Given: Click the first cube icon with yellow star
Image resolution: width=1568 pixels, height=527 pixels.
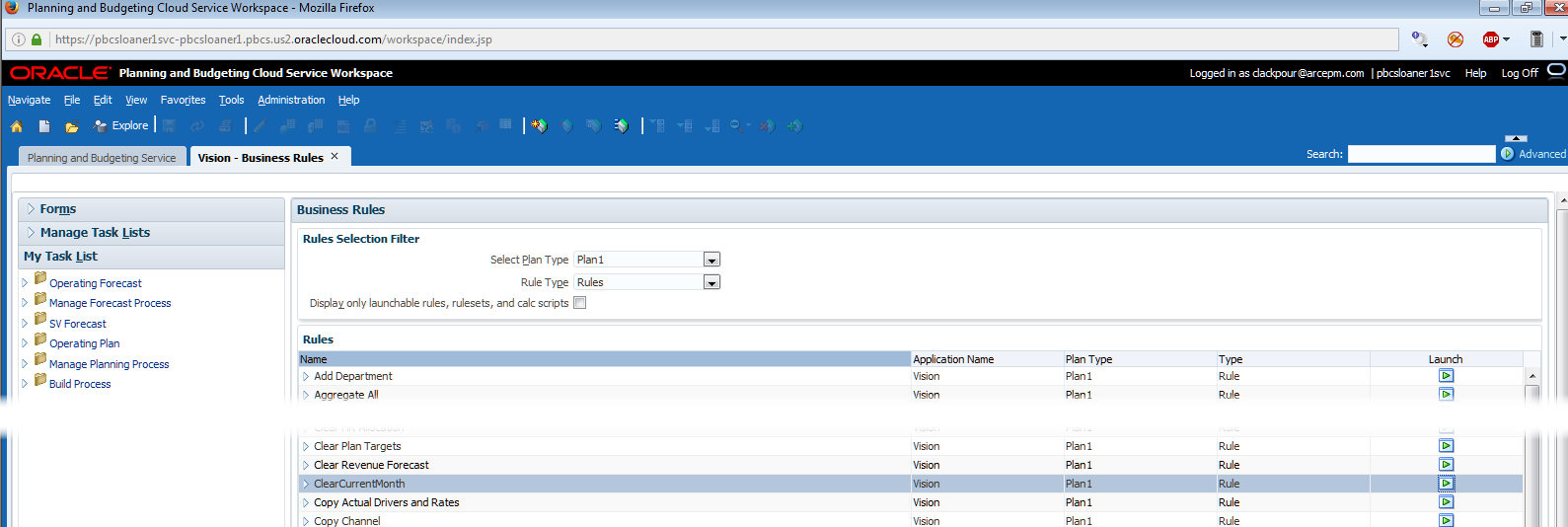Looking at the screenshot, I should point(540,125).
